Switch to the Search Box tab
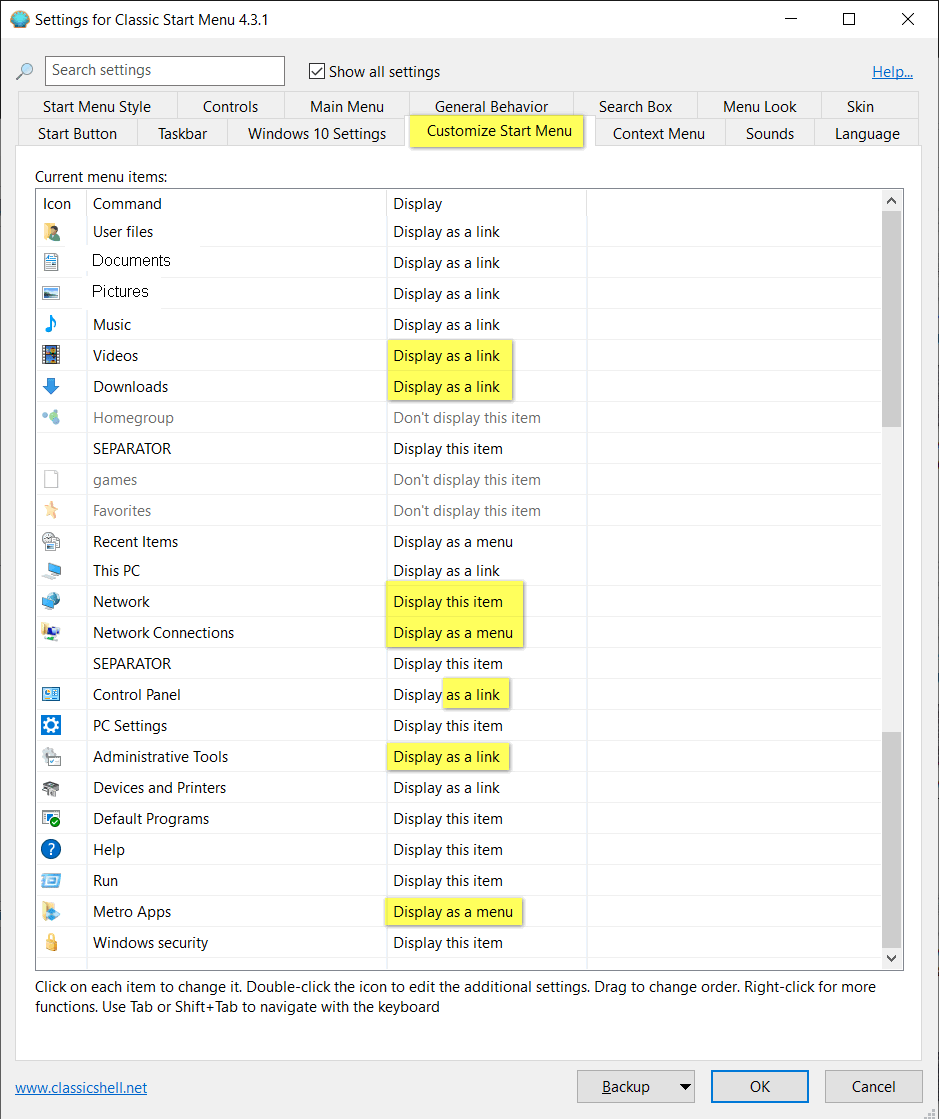This screenshot has height=1119, width=939. (635, 106)
